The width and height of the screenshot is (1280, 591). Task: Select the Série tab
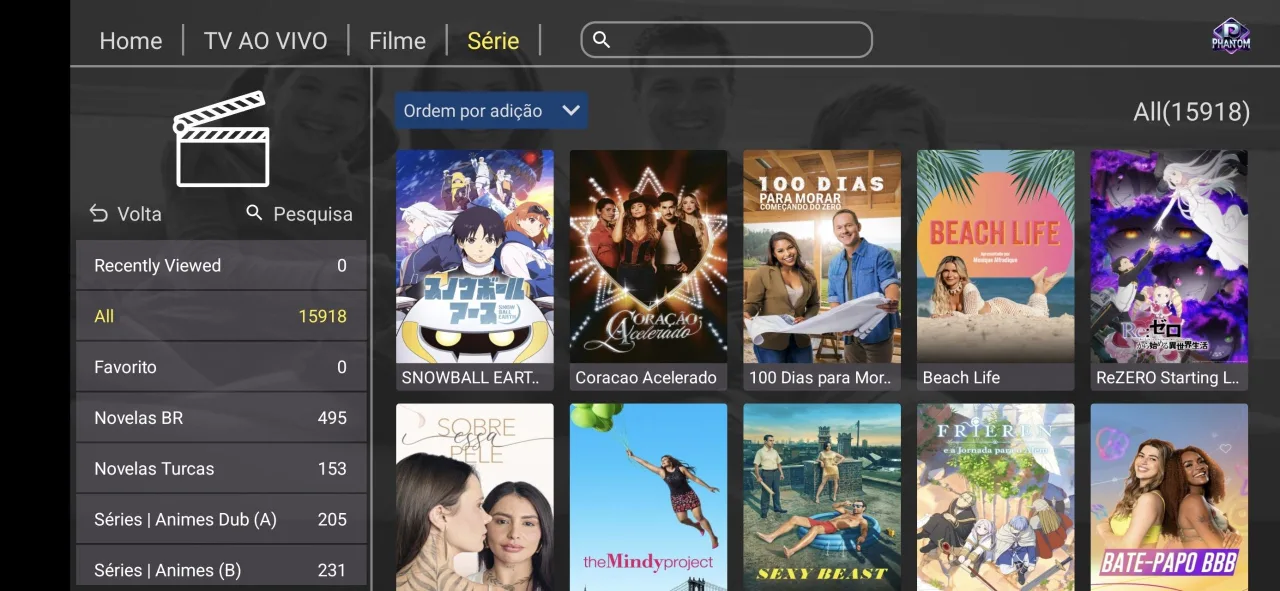click(x=493, y=41)
